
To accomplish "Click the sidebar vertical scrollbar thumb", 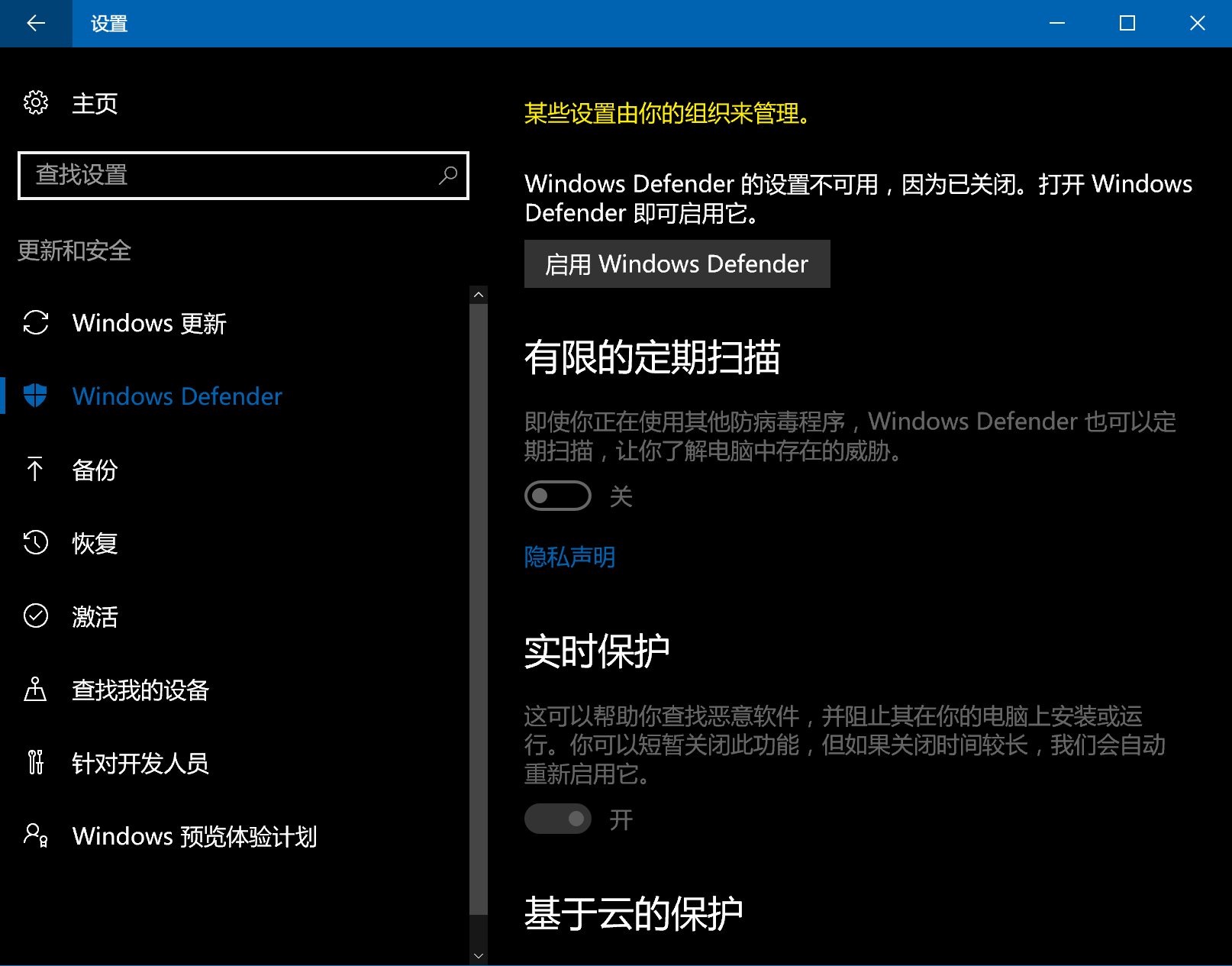I will click(479, 609).
